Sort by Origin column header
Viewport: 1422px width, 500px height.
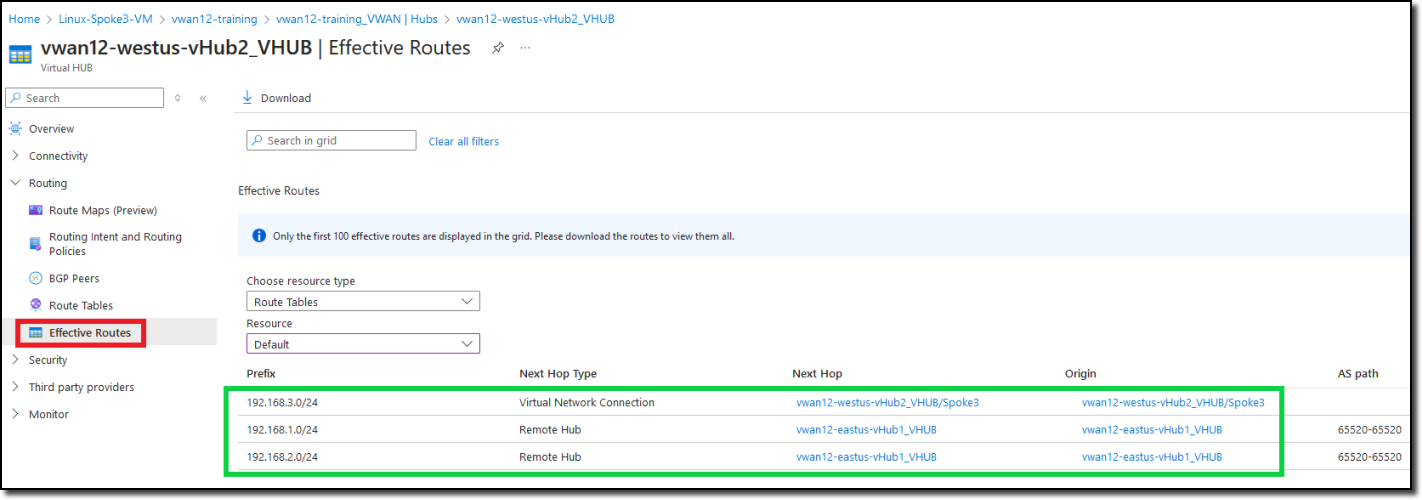tap(1080, 373)
